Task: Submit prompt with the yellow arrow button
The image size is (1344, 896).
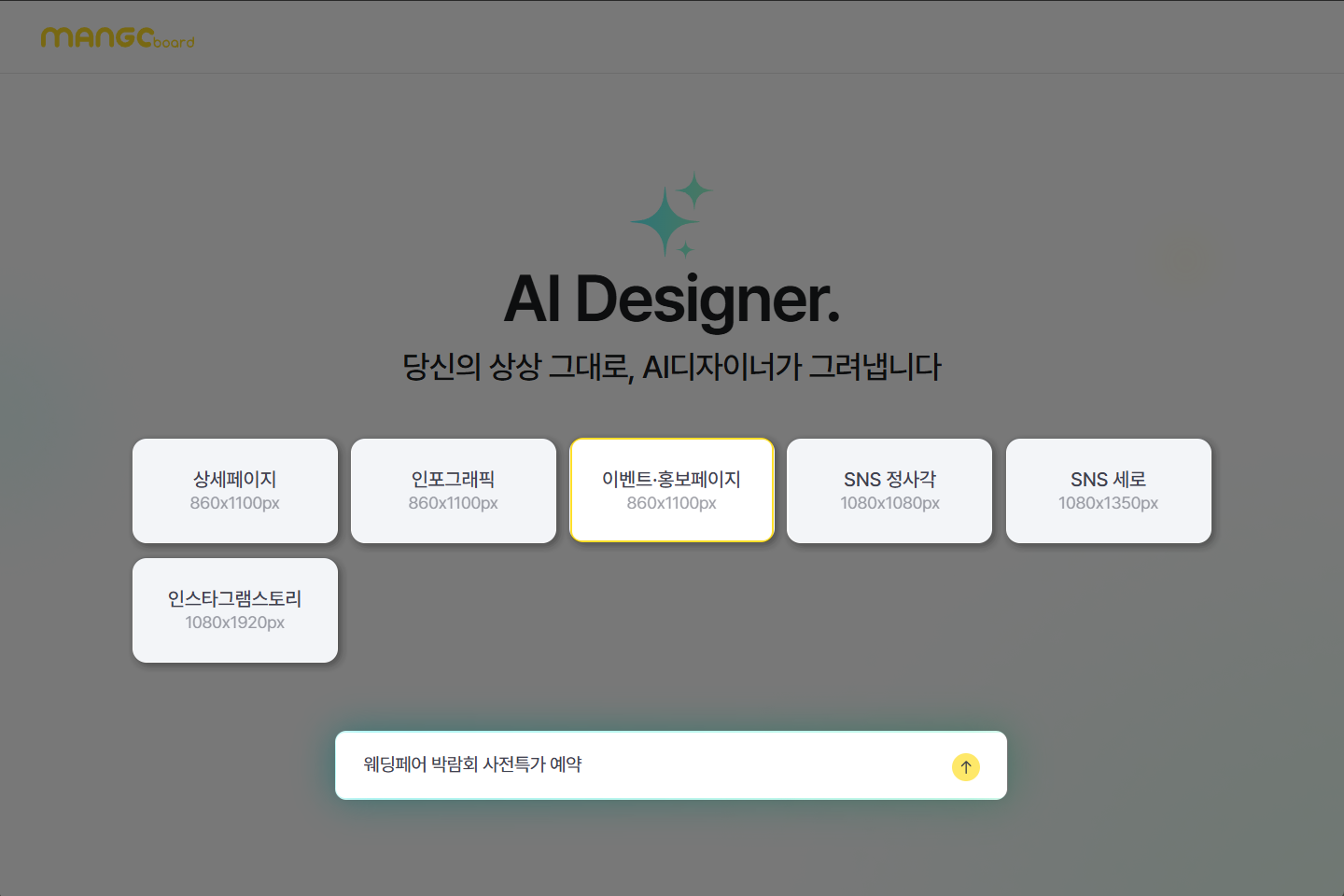Action: (x=965, y=767)
